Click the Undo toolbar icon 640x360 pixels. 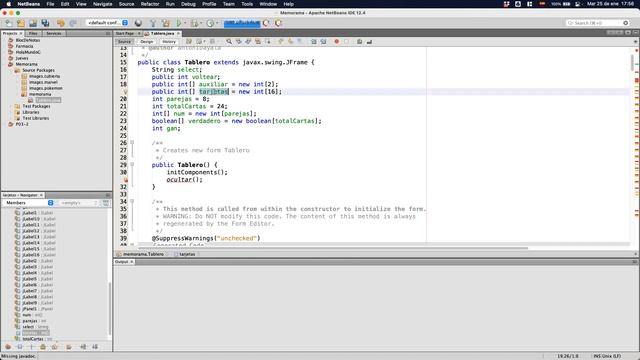(x=61, y=23)
